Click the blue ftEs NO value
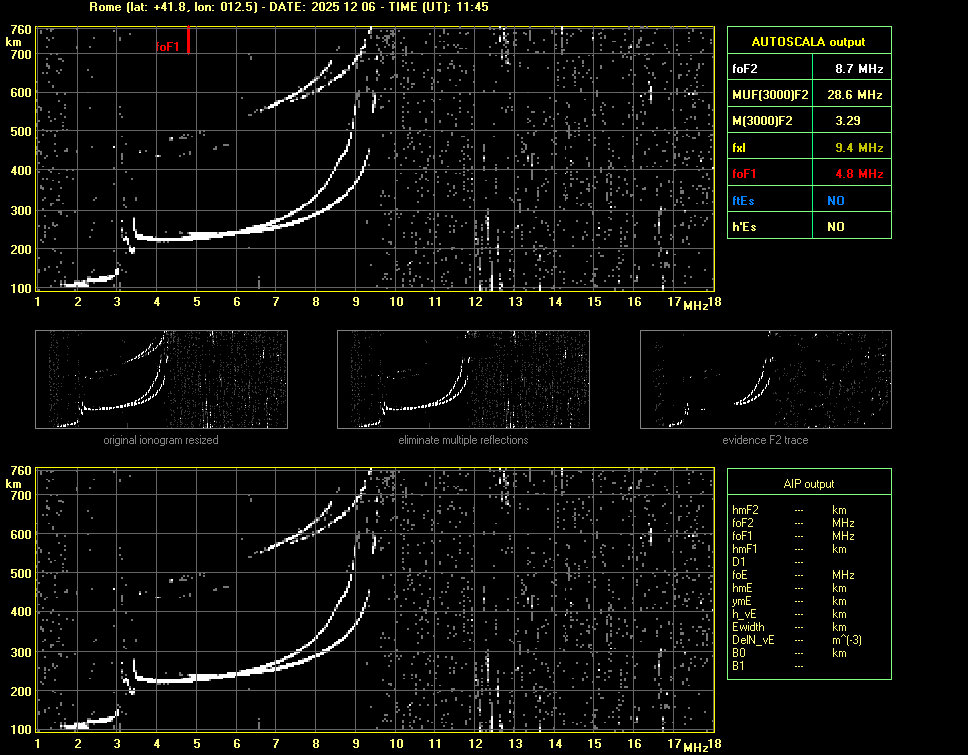Viewport: 968px width, 755px height. [835, 200]
